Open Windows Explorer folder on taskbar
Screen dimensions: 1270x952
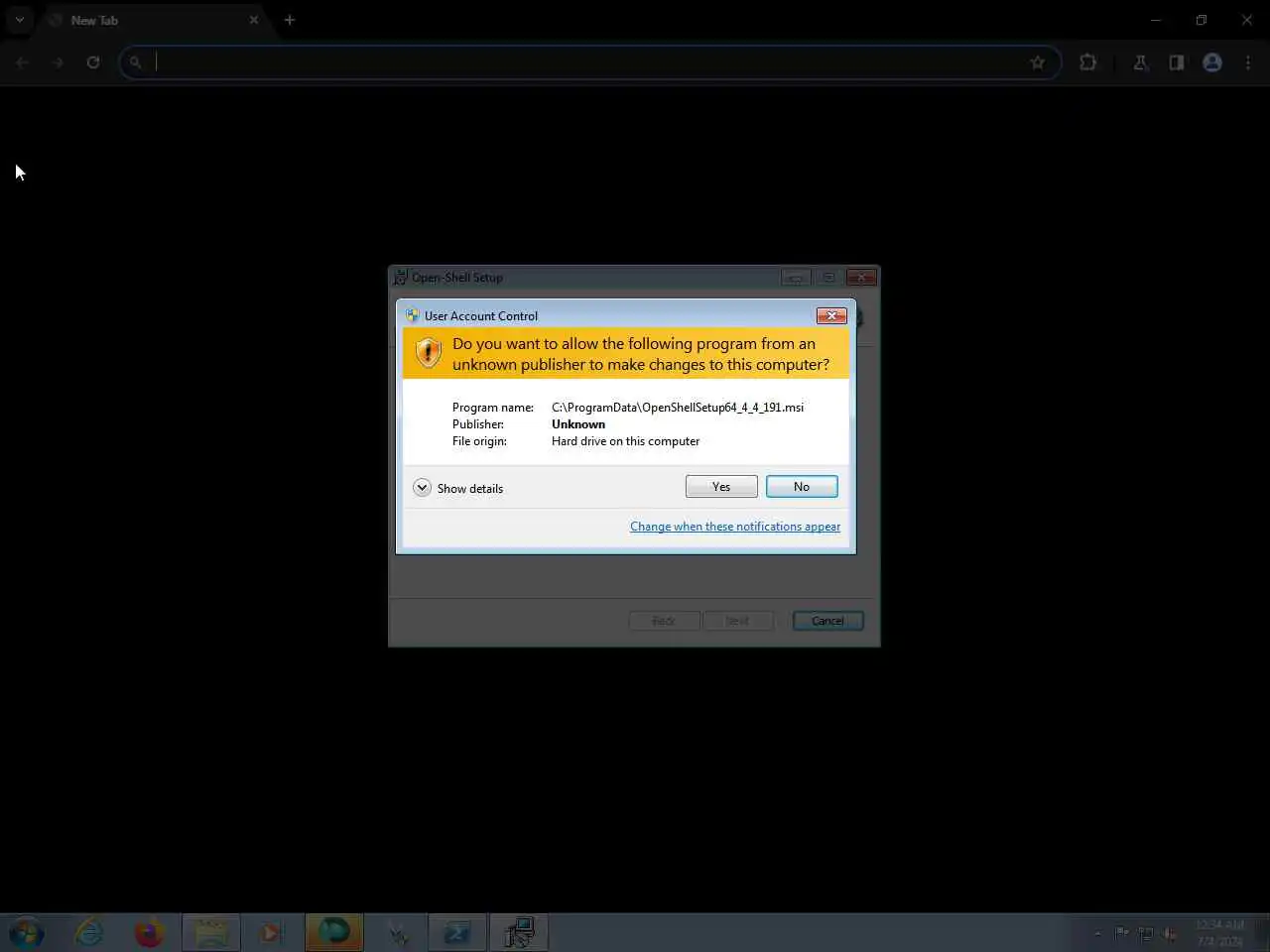point(210,933)
